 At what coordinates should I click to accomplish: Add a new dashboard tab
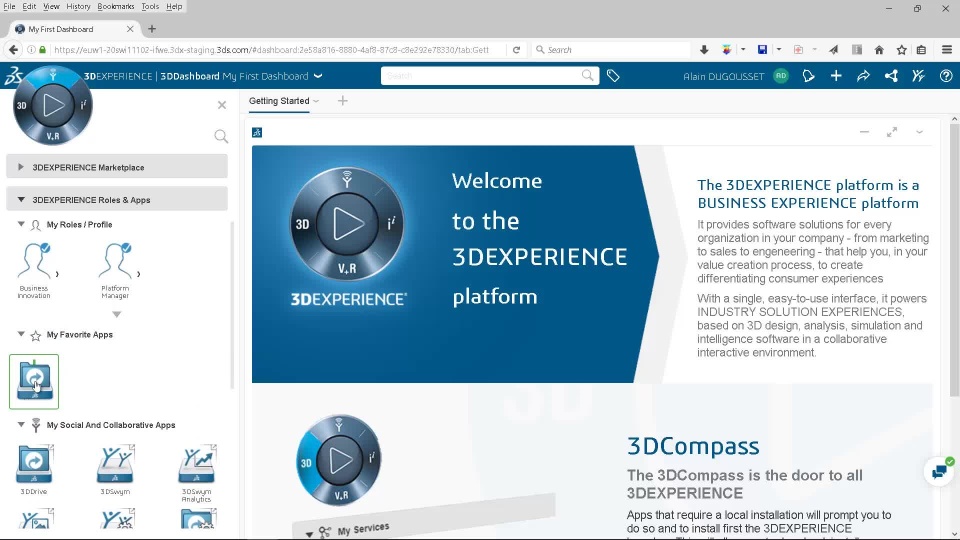point(343,101)
